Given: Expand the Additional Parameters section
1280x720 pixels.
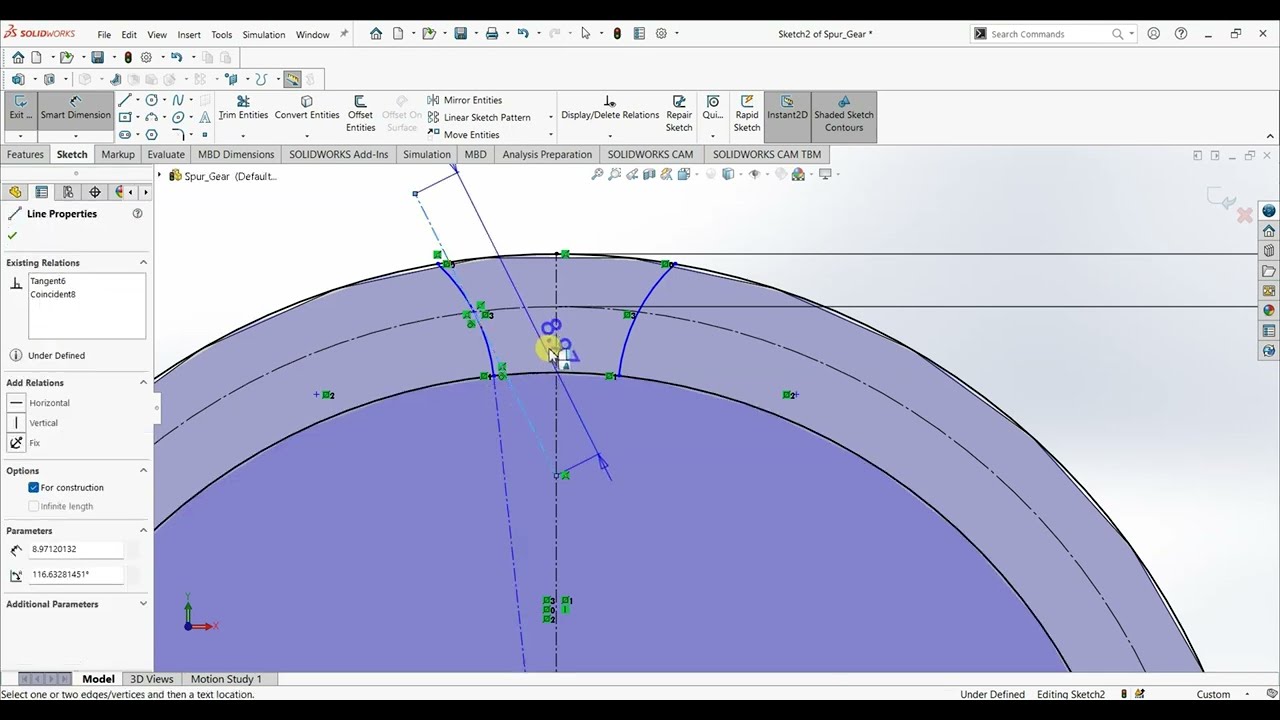Looking at the screenshot, I should click(x=143, y=604).
